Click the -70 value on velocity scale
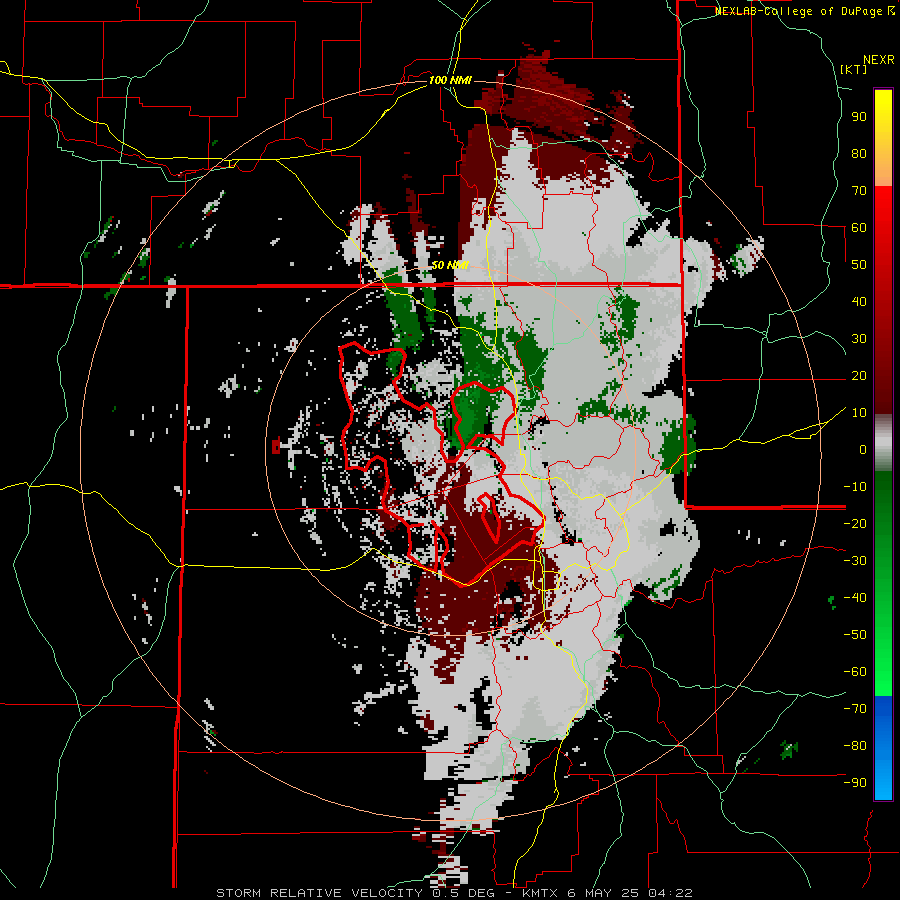This screenshot has height=900, width=900. [855, 708]
